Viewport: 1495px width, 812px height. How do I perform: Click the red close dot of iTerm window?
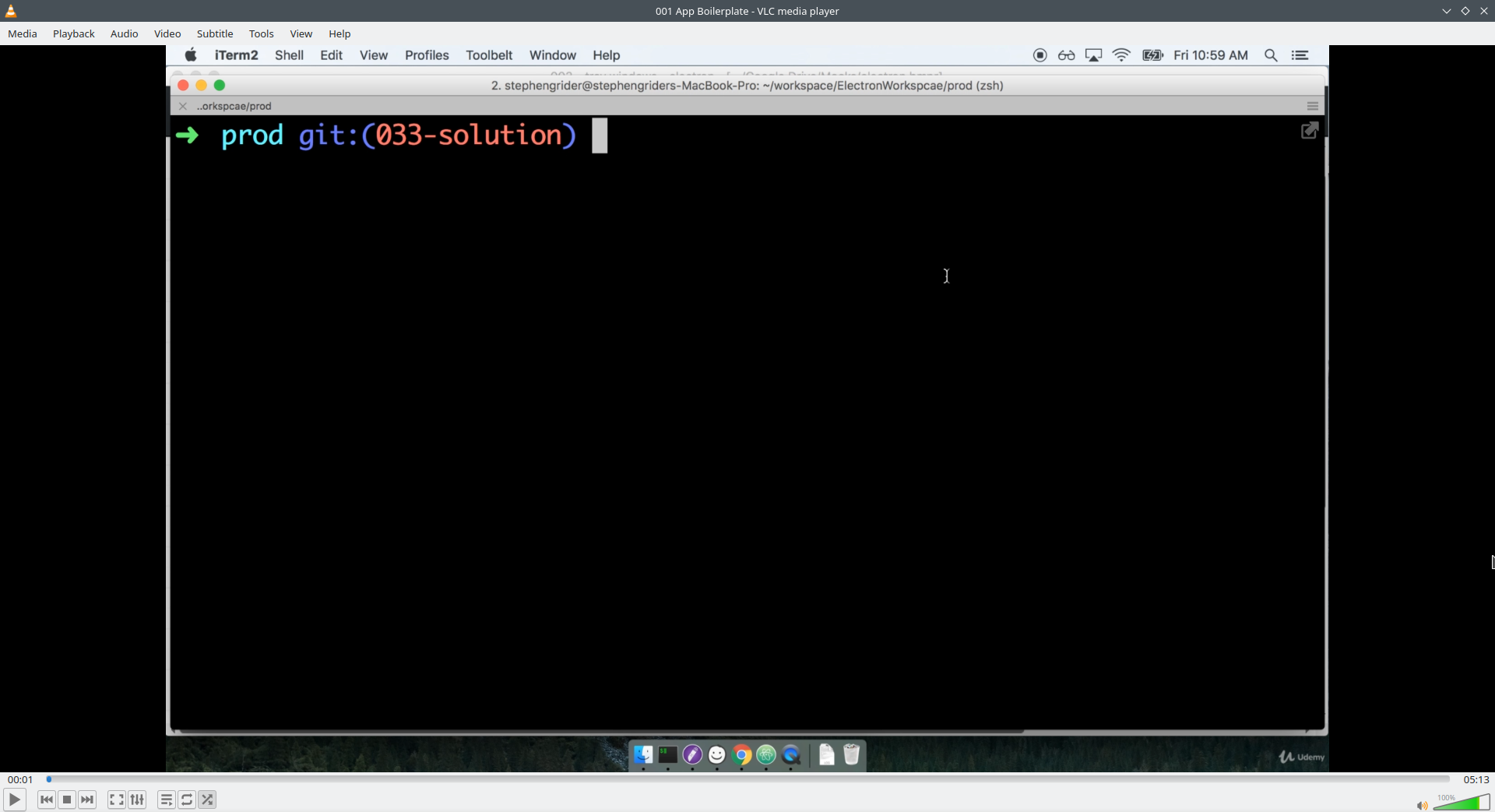click(183, 85)
